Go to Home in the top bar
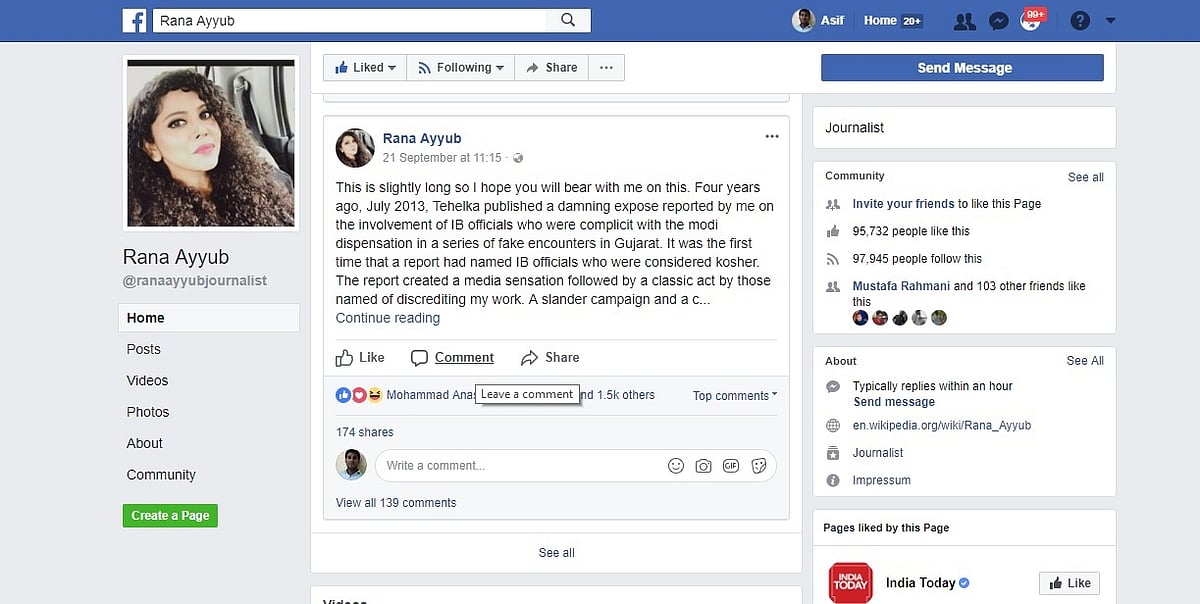This screenshot has width=1200, height=604. tap(880, 20)
